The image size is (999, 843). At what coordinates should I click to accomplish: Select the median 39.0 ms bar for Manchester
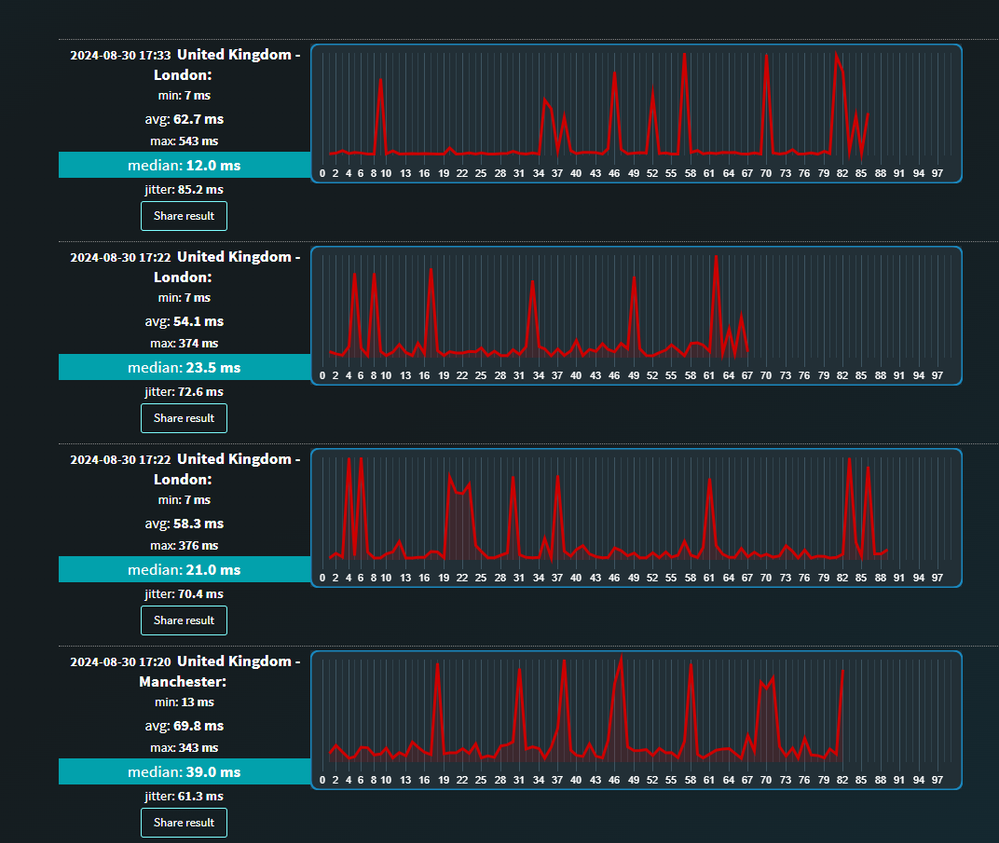point(183,771)
